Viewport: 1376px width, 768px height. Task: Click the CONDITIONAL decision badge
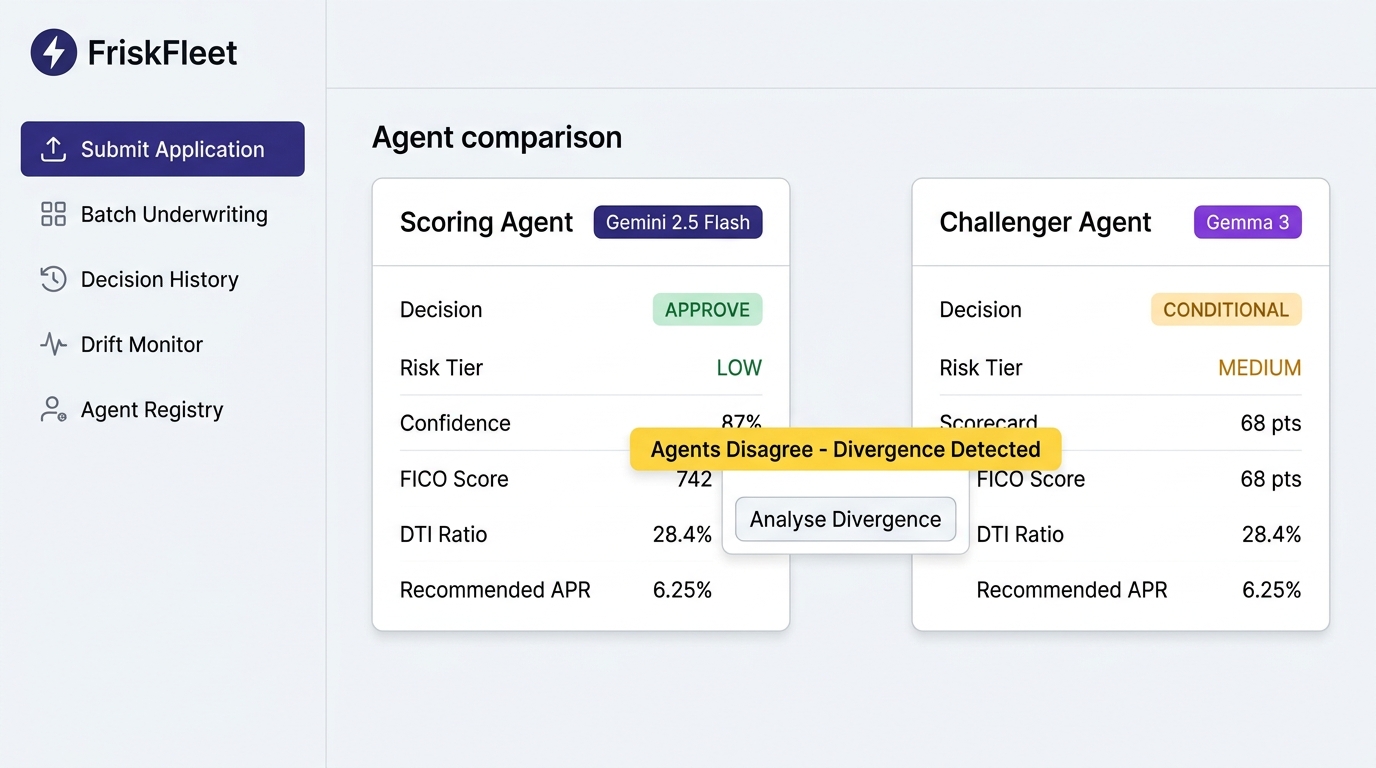click(1226, 310)
